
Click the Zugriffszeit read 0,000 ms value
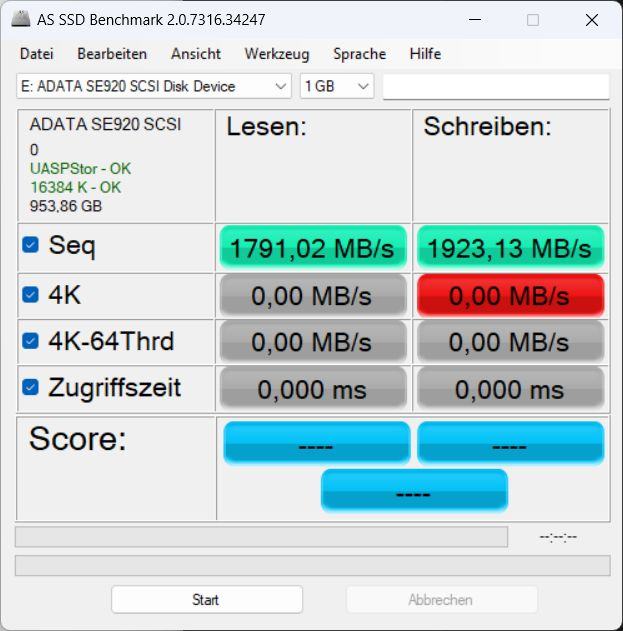(x=313, y=389)
